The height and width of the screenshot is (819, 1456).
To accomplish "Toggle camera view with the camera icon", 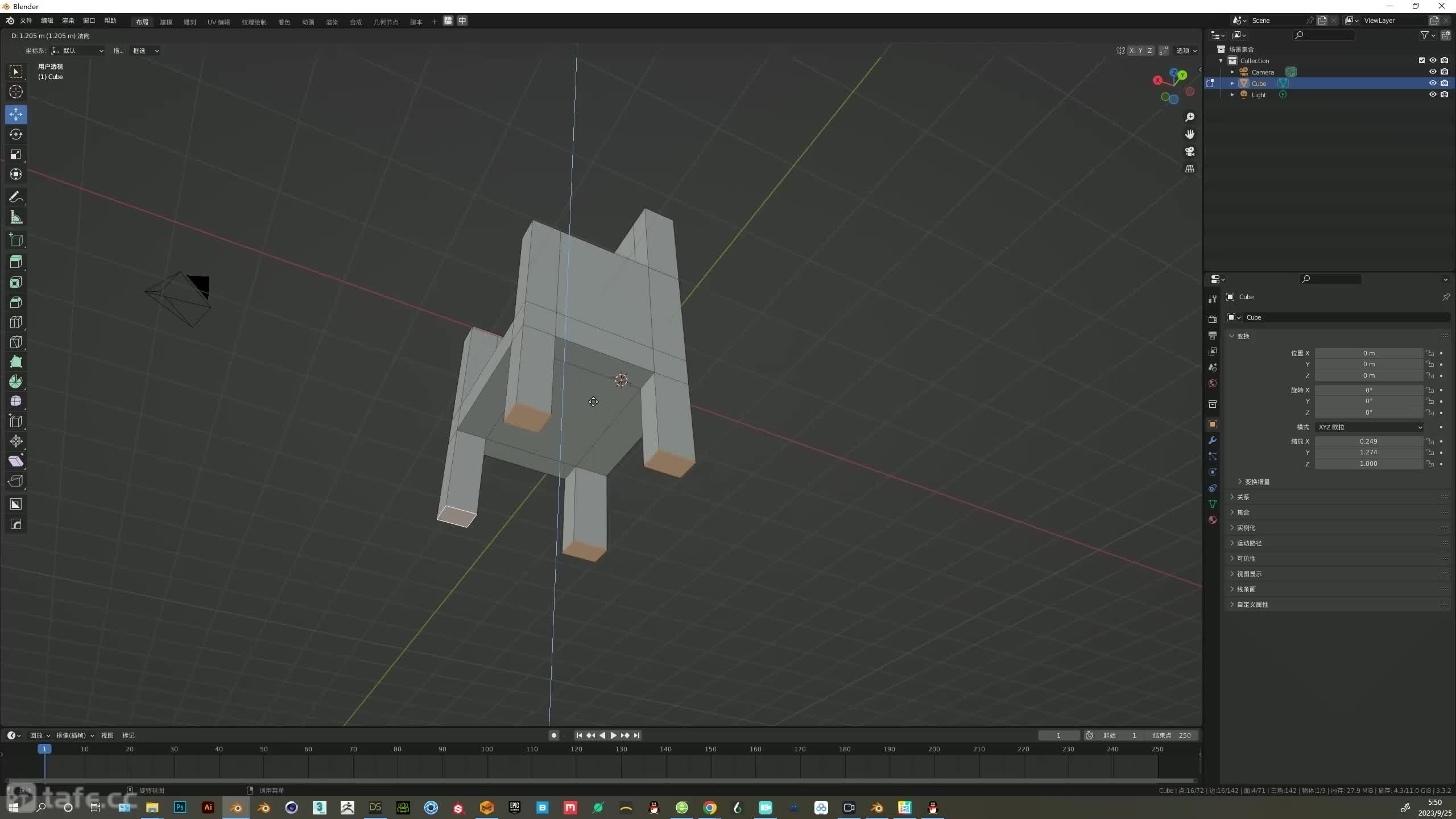I will tap(1190, 151).
